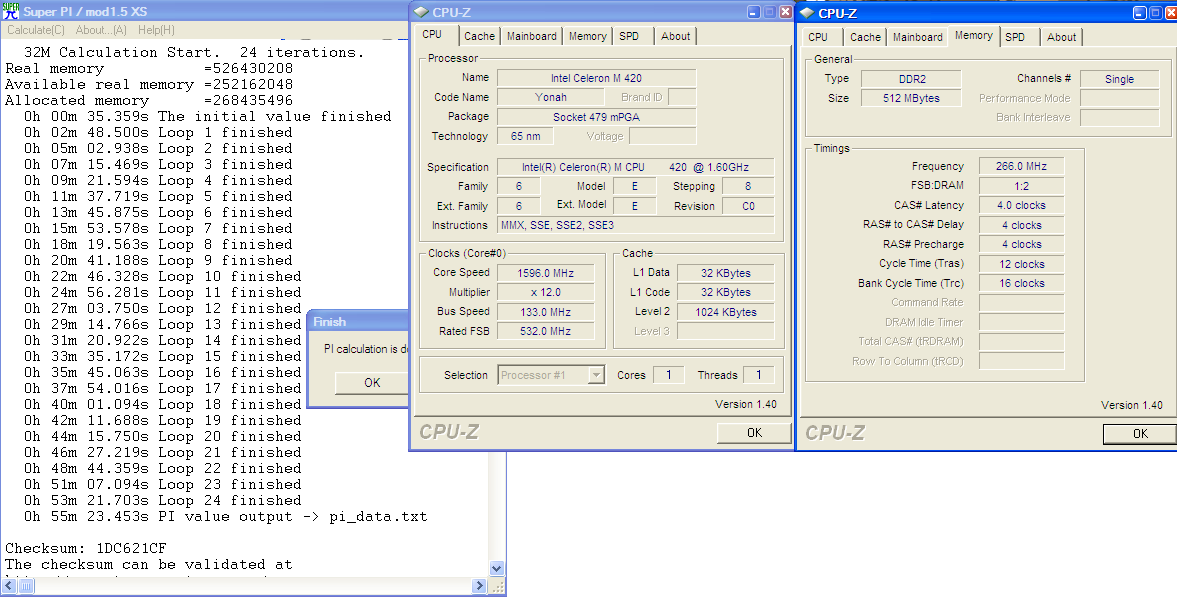Click the Cycle Time (Tras) value 12 clocks
Image resolution: width=1177 pixels, height=597 pixels.
[x=1021, y=264]
